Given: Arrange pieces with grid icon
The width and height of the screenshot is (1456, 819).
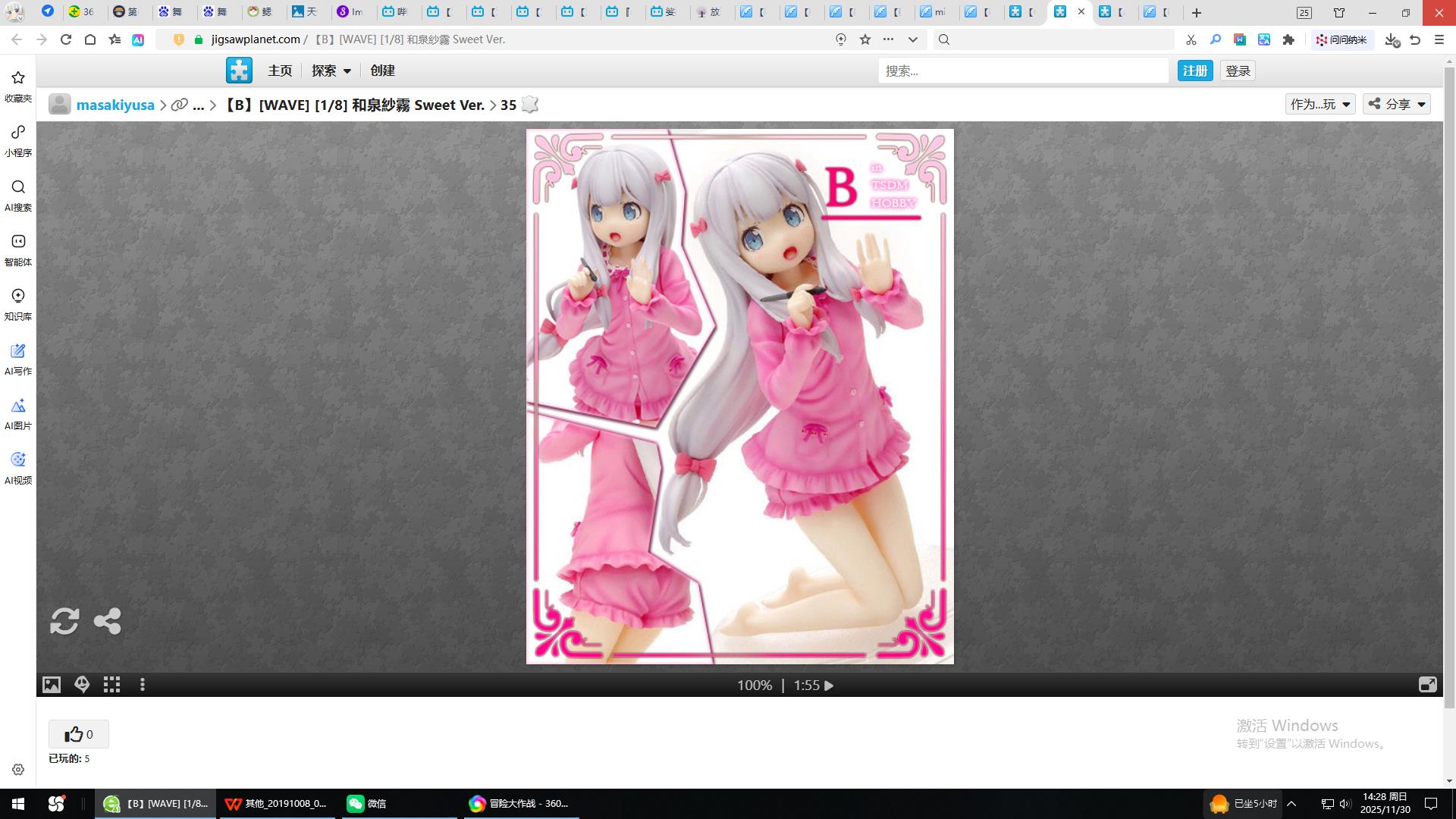Looking at the screenshot, I should coord(112,685).
